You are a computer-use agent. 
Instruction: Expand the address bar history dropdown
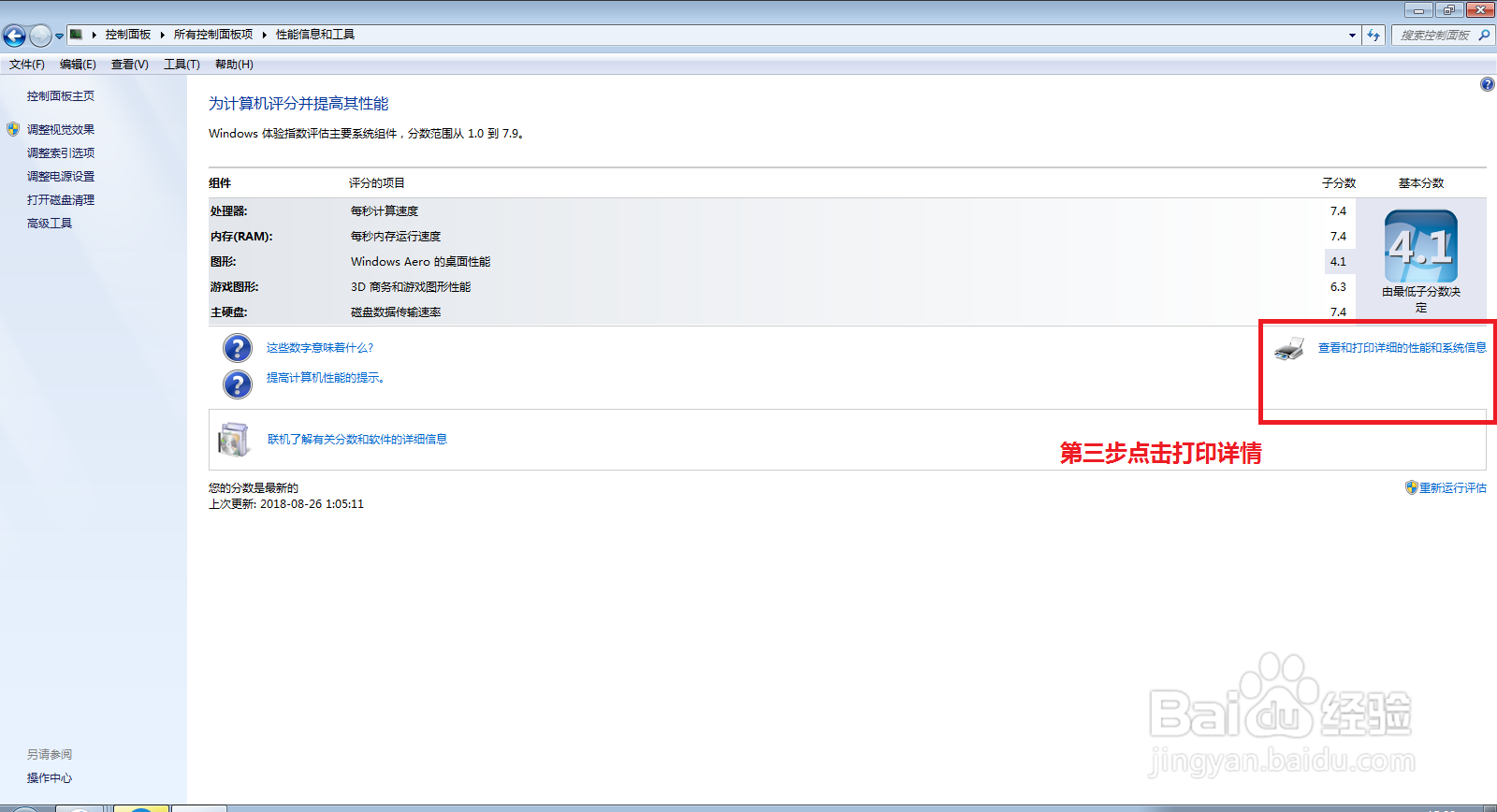pos(1352,36)
